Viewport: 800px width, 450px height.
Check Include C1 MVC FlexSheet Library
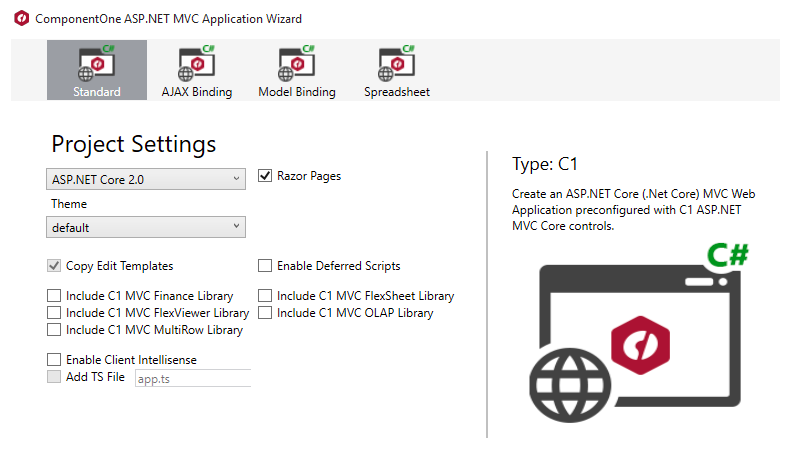[x=265, y=295]
